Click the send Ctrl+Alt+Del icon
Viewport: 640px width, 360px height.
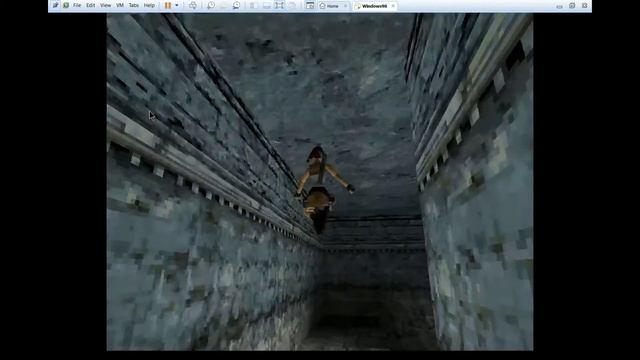coord(193,6)
